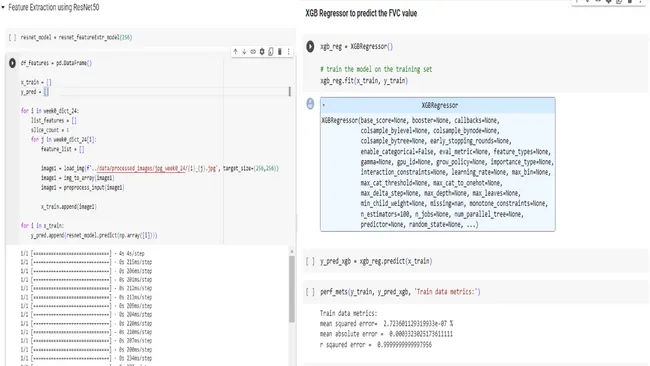
Task: Collapse the XGBRegressor output box header arrow
Action: (324, 105)
